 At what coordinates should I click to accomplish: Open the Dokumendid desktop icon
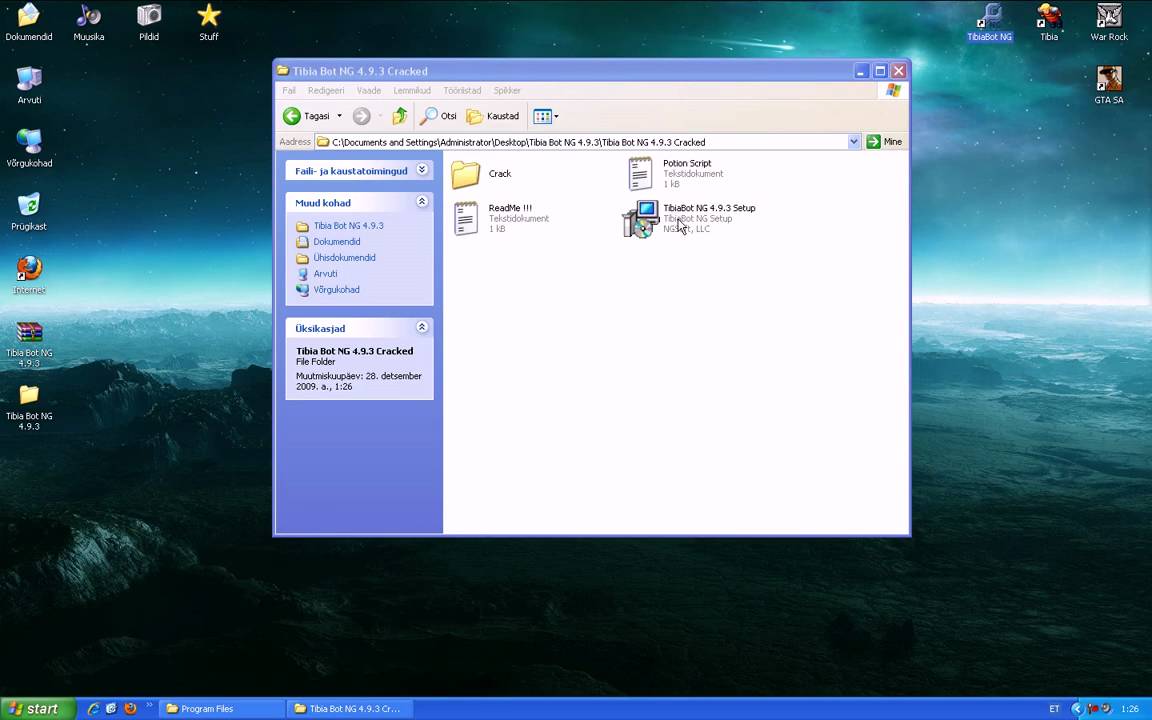(x=29, y=22)
